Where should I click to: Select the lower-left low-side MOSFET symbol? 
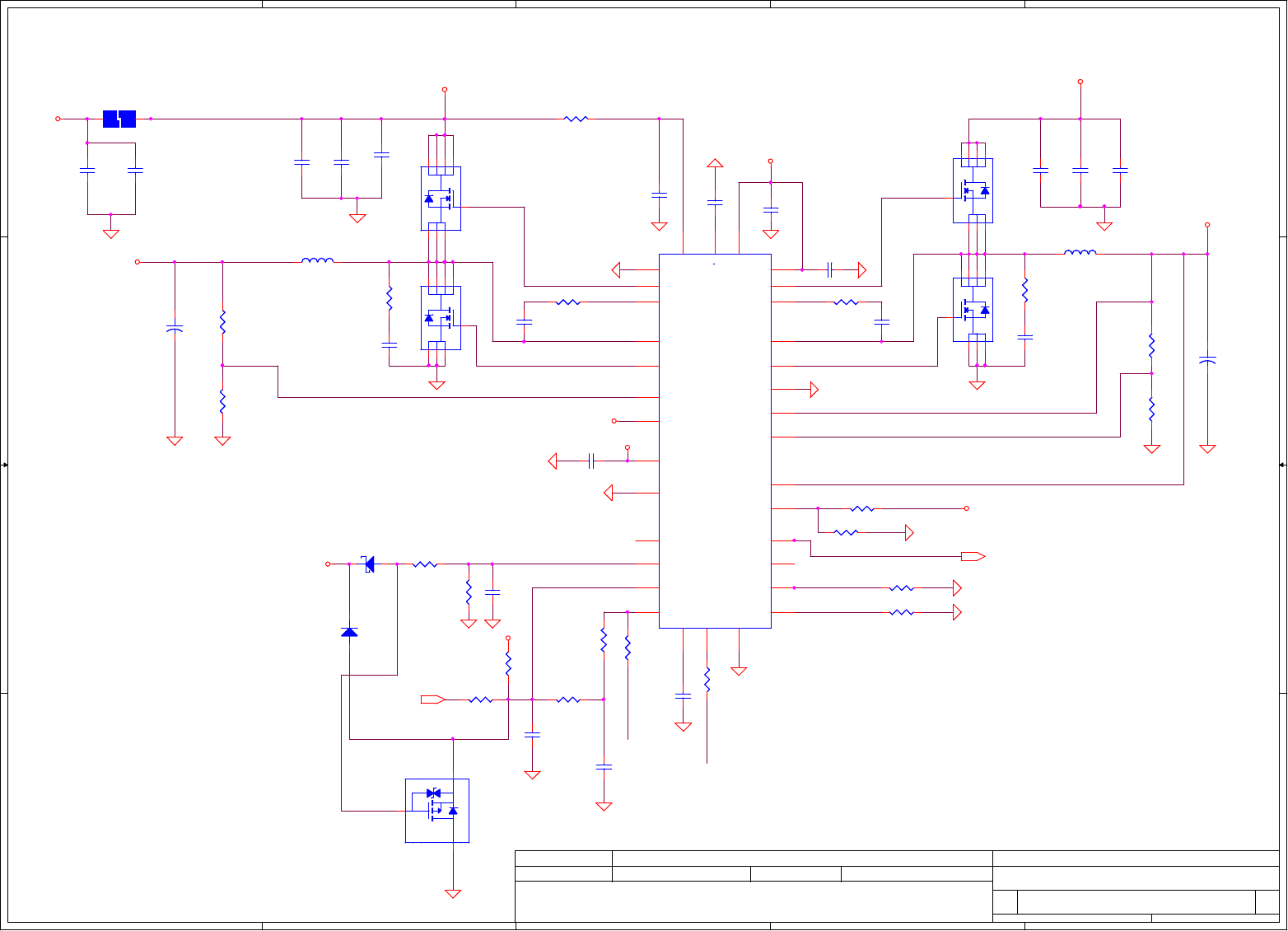point(441,318)
